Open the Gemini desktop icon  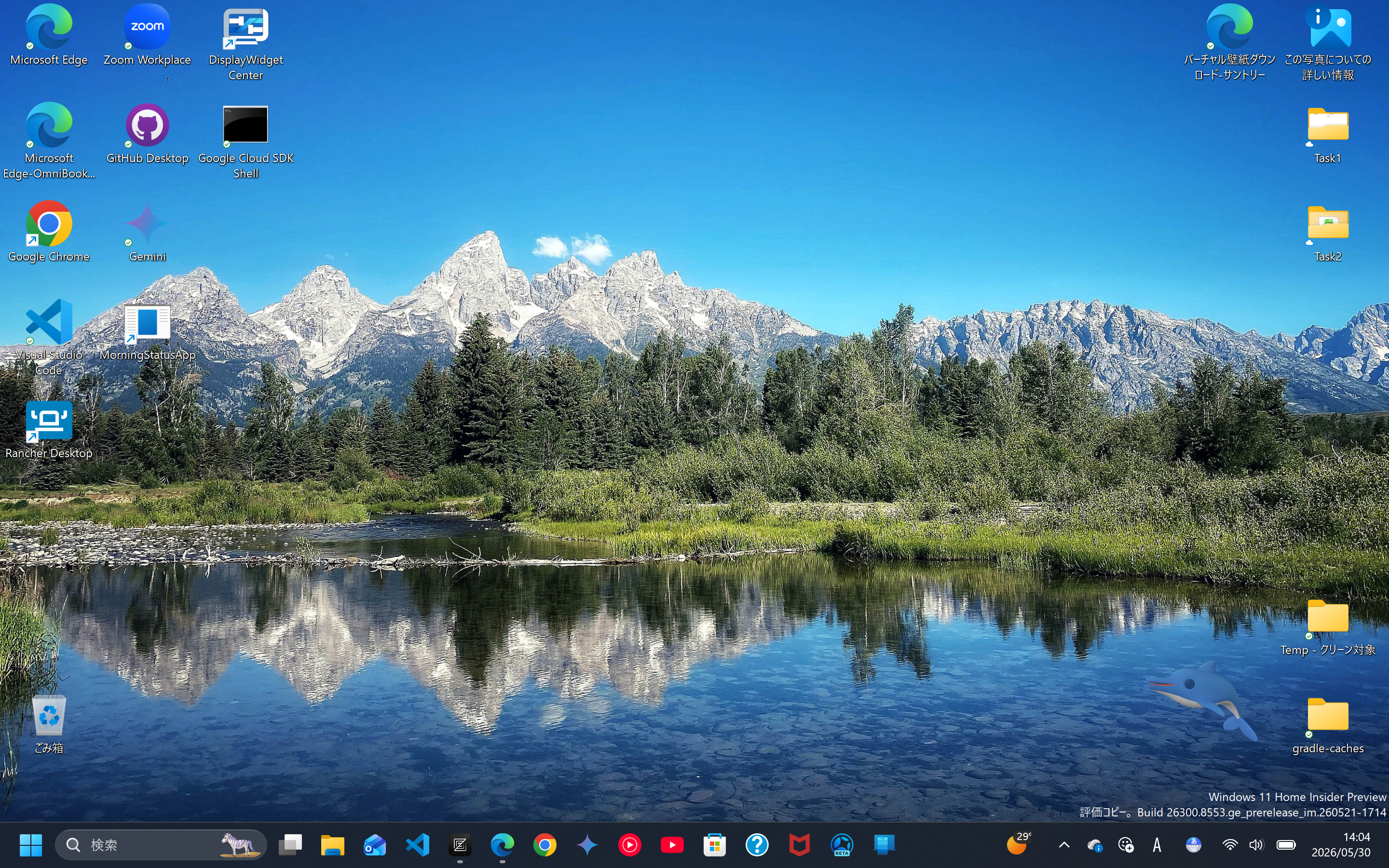pos(147,231)
